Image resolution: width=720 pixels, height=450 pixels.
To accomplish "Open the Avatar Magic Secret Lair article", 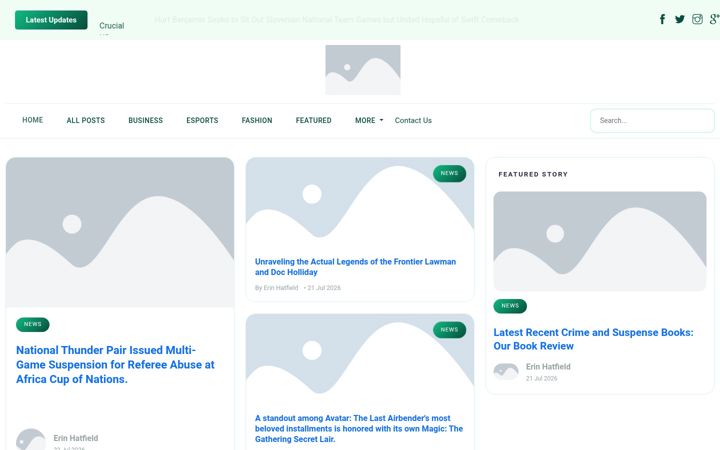I will (359, 428).
